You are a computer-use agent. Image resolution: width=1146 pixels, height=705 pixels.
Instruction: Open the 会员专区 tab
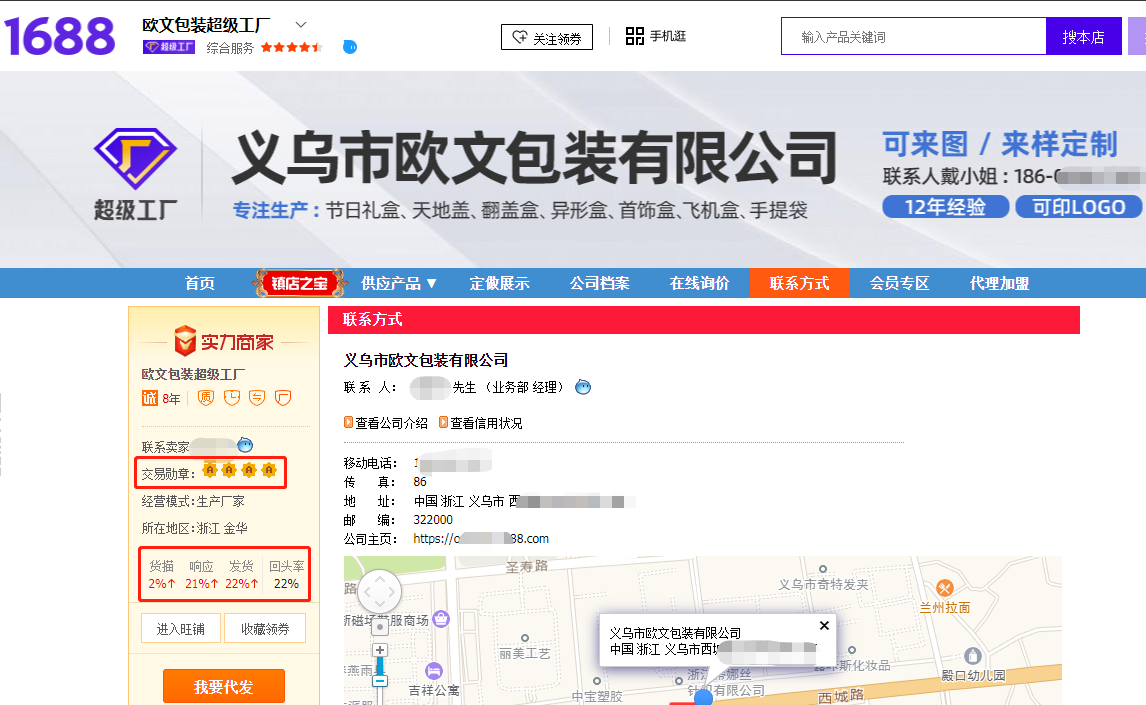tap(900, 283)
